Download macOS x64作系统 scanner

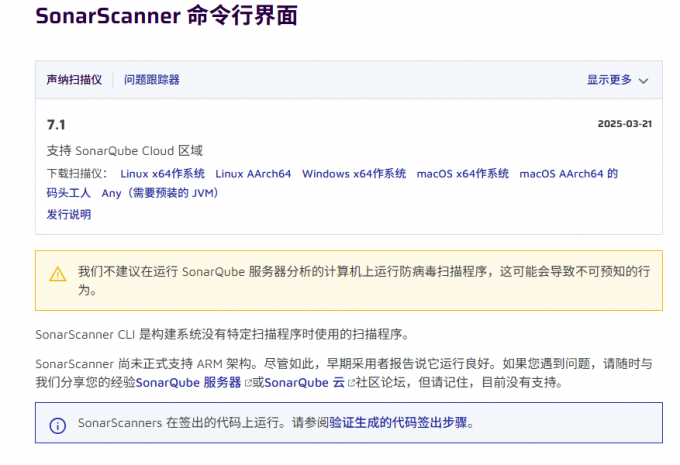tap(463, 174)
